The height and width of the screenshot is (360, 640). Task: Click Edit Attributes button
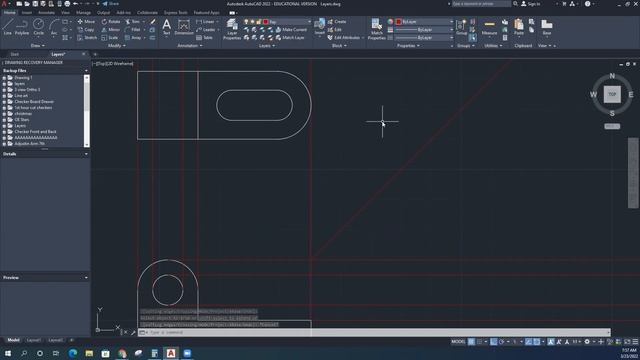344,38
